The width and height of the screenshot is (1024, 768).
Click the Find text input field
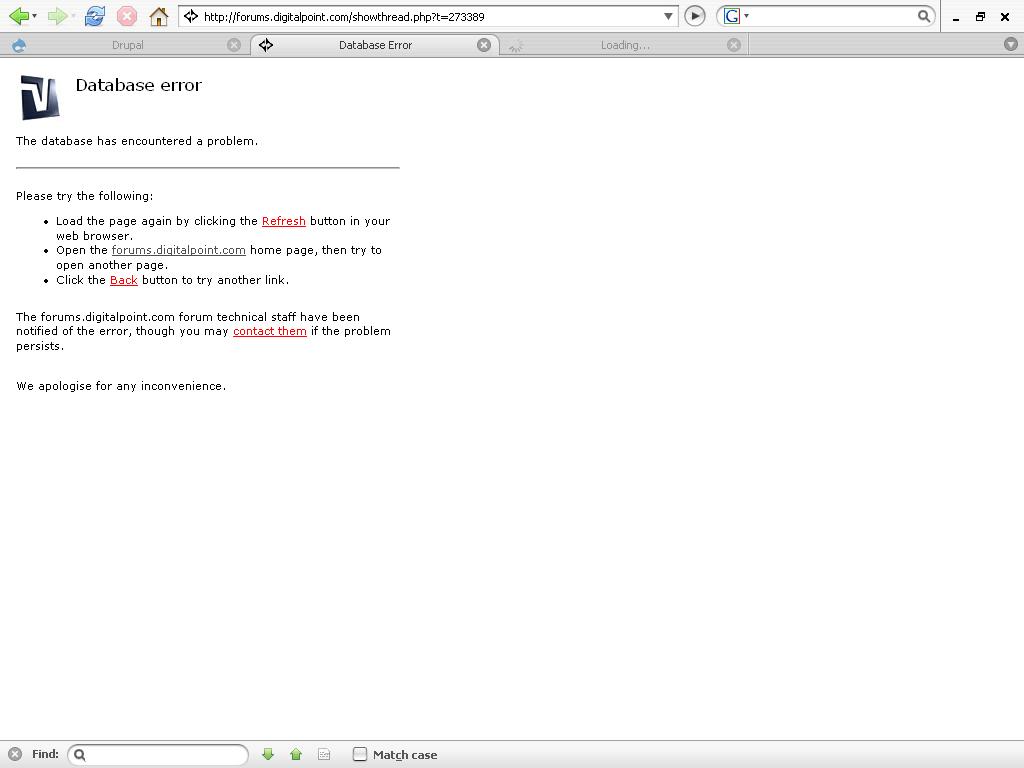point(158,754)
